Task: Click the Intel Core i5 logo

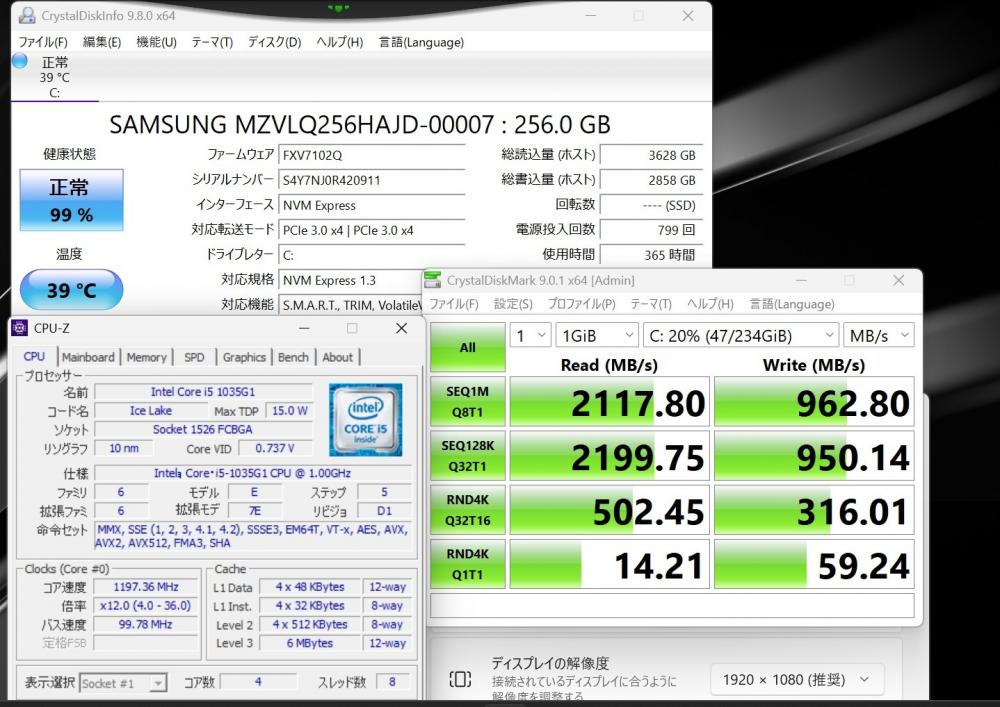Action: 365,419
